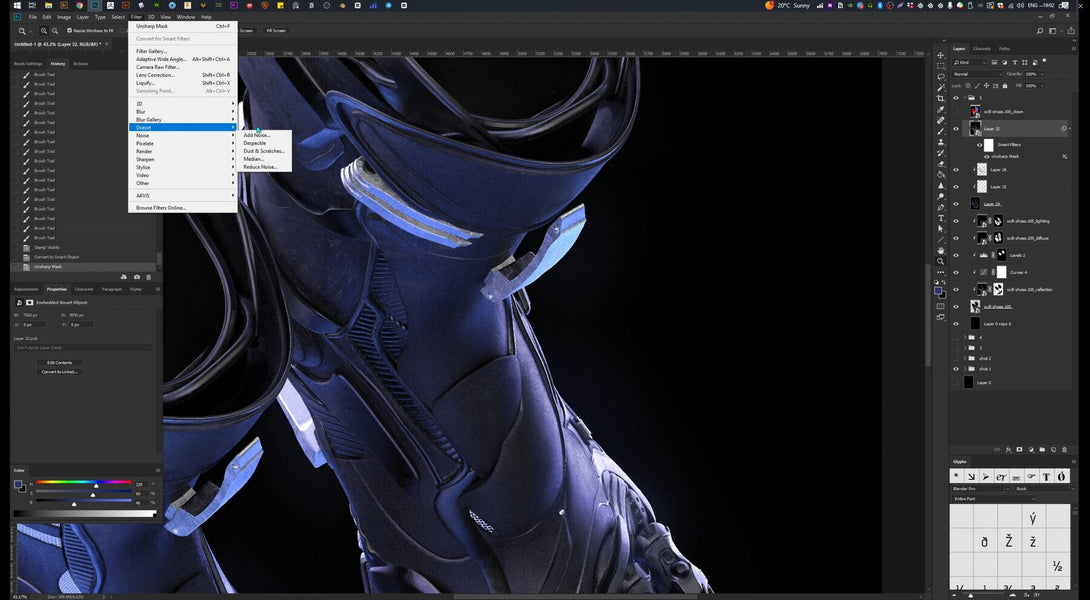Image resolution: width=1090 pixels, height=600 pixels.
Task: Select the Brush tool in toolbar
Action: 941,131
